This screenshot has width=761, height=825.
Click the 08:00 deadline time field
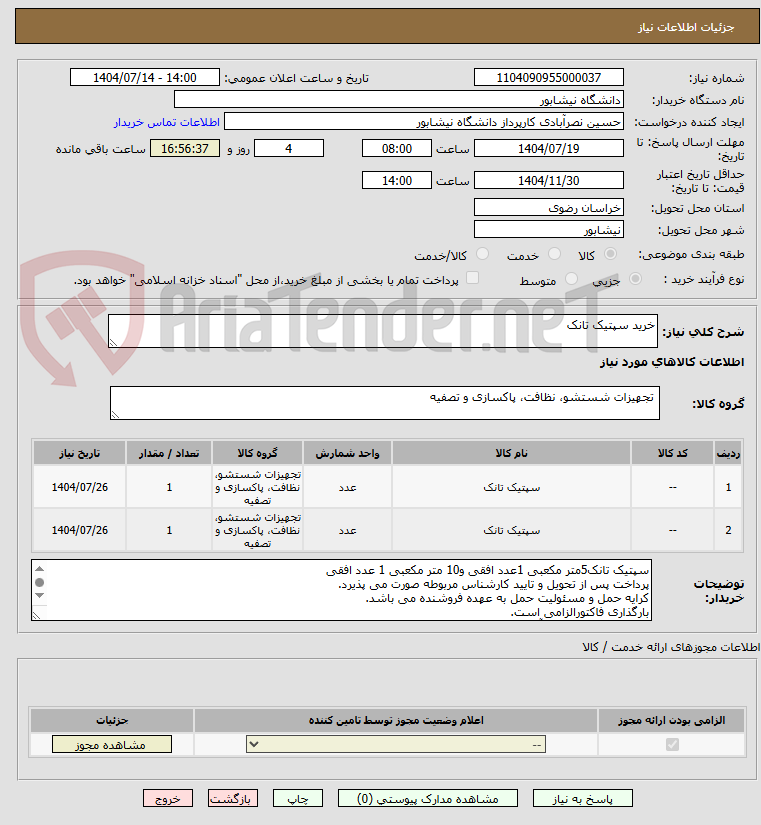[397, 148]
